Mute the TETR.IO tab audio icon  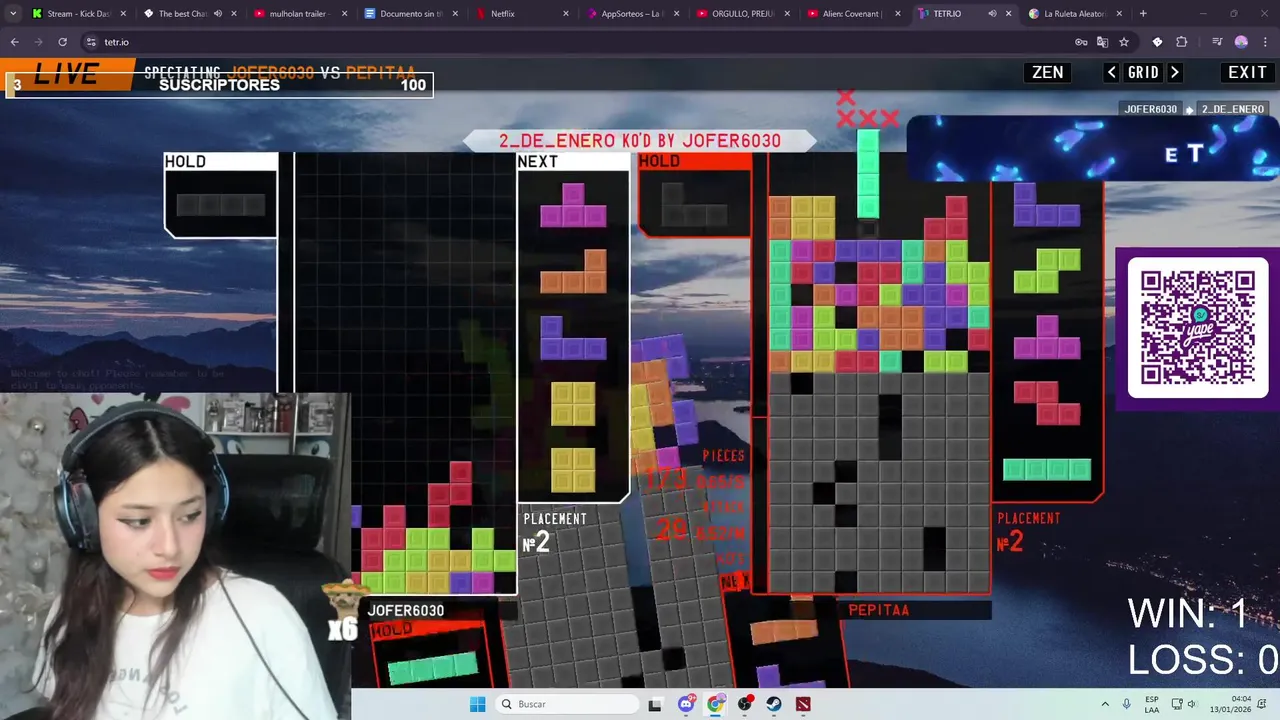(992, 14)
